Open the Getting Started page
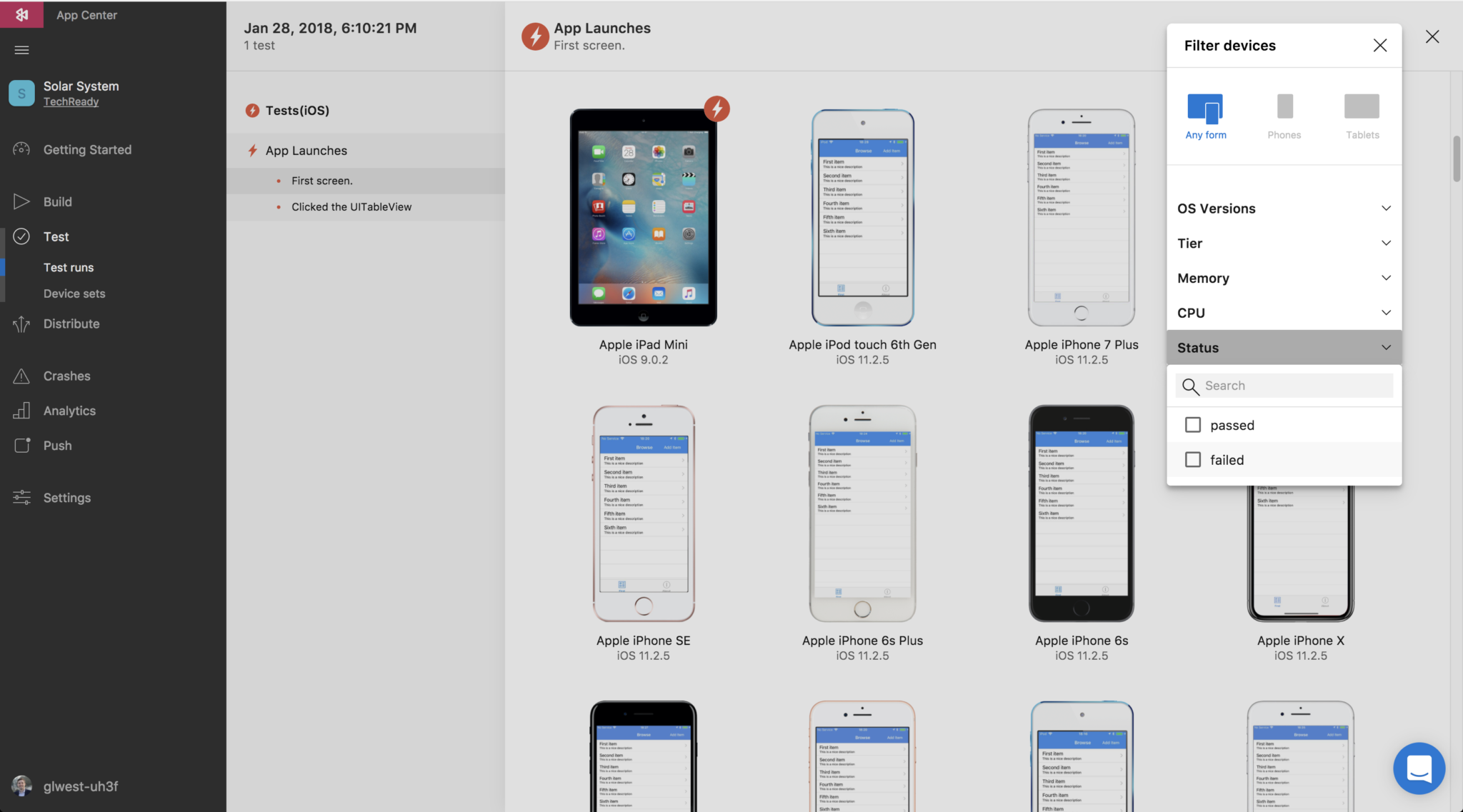The height and width of the screenshot is (812, 1463). [87, 149]
